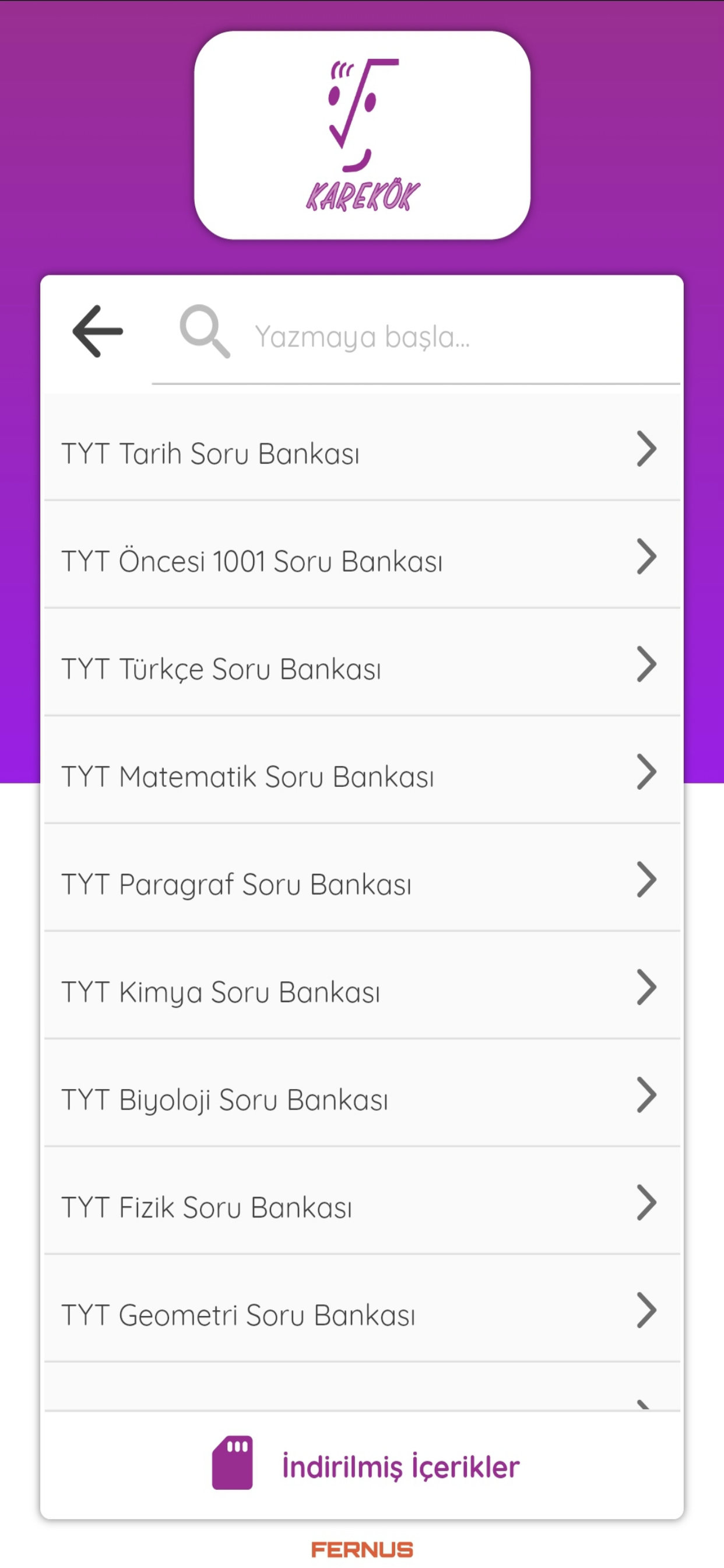
Task: Click the SD card downloaded-content icon
Action: click(232, 1464)
